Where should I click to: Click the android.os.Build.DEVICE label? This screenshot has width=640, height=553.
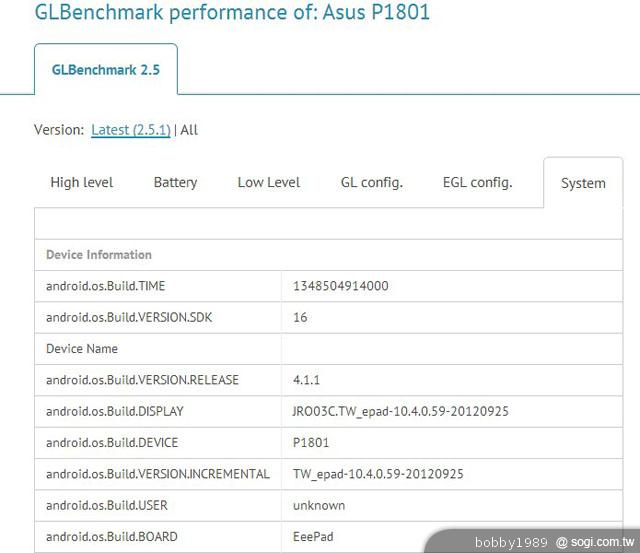pyautogui.click(x=112, y=443)
